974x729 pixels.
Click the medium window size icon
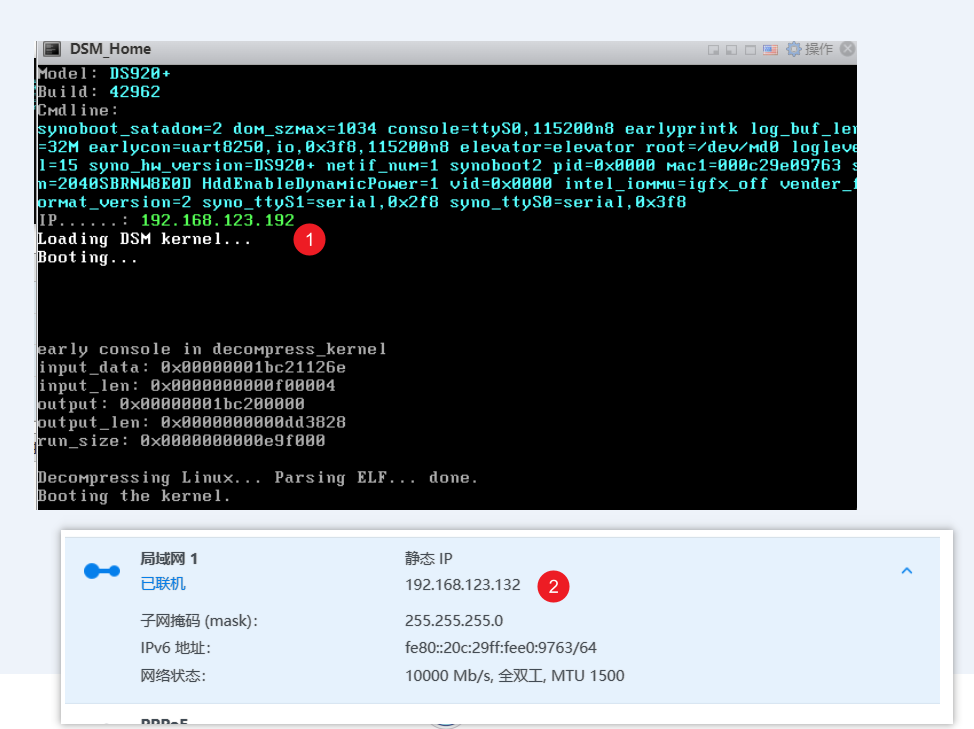(x=731, y=48)
